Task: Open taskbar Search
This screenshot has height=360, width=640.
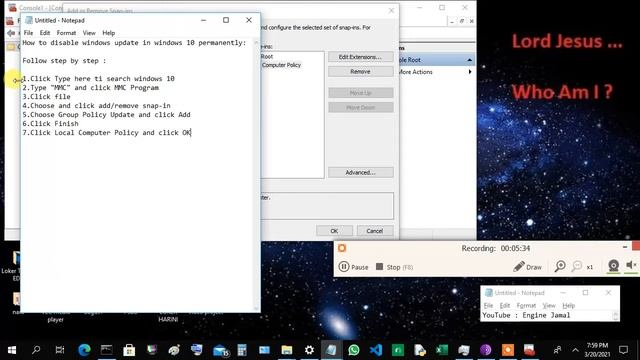Action: [36, 350]
